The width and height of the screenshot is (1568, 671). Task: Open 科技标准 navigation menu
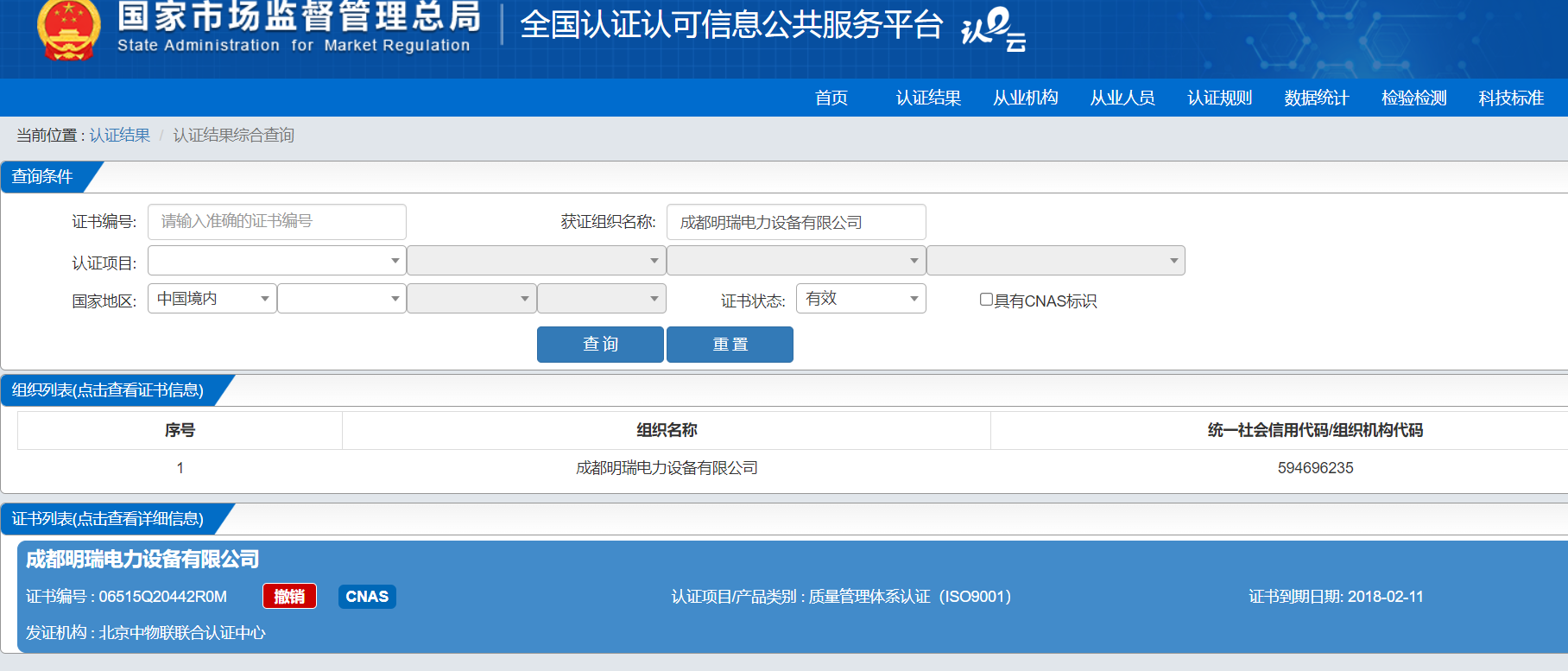[x=1511, y=98]
